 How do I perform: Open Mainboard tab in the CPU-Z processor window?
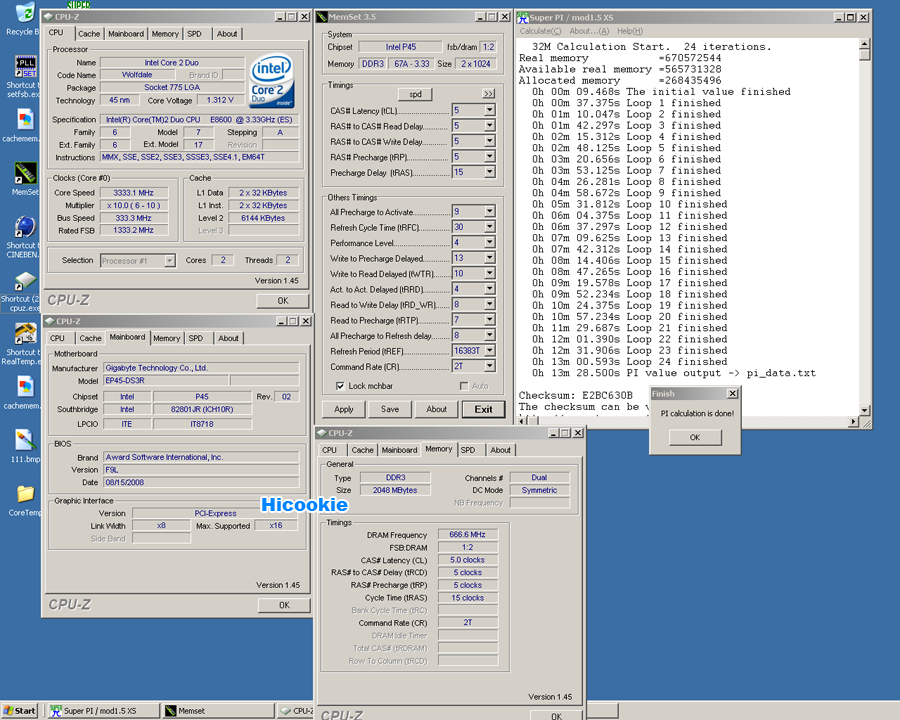click(126, 34)
